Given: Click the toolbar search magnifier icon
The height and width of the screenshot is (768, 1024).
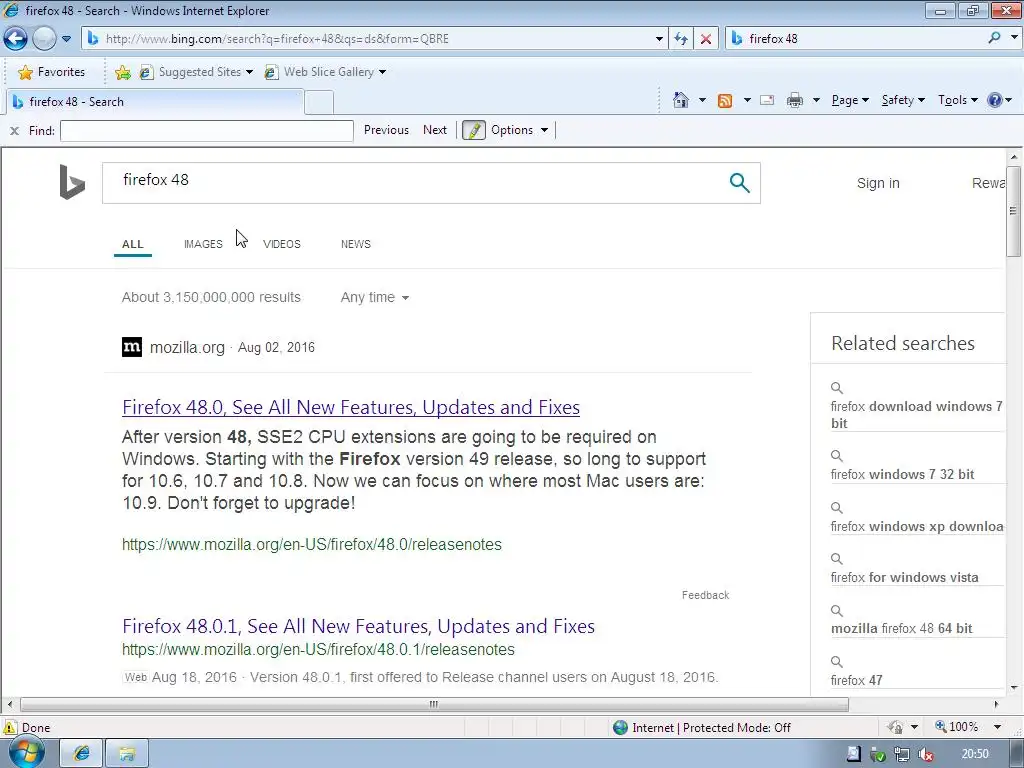Looking at the screenshot, I should click(x=994, y=38).
